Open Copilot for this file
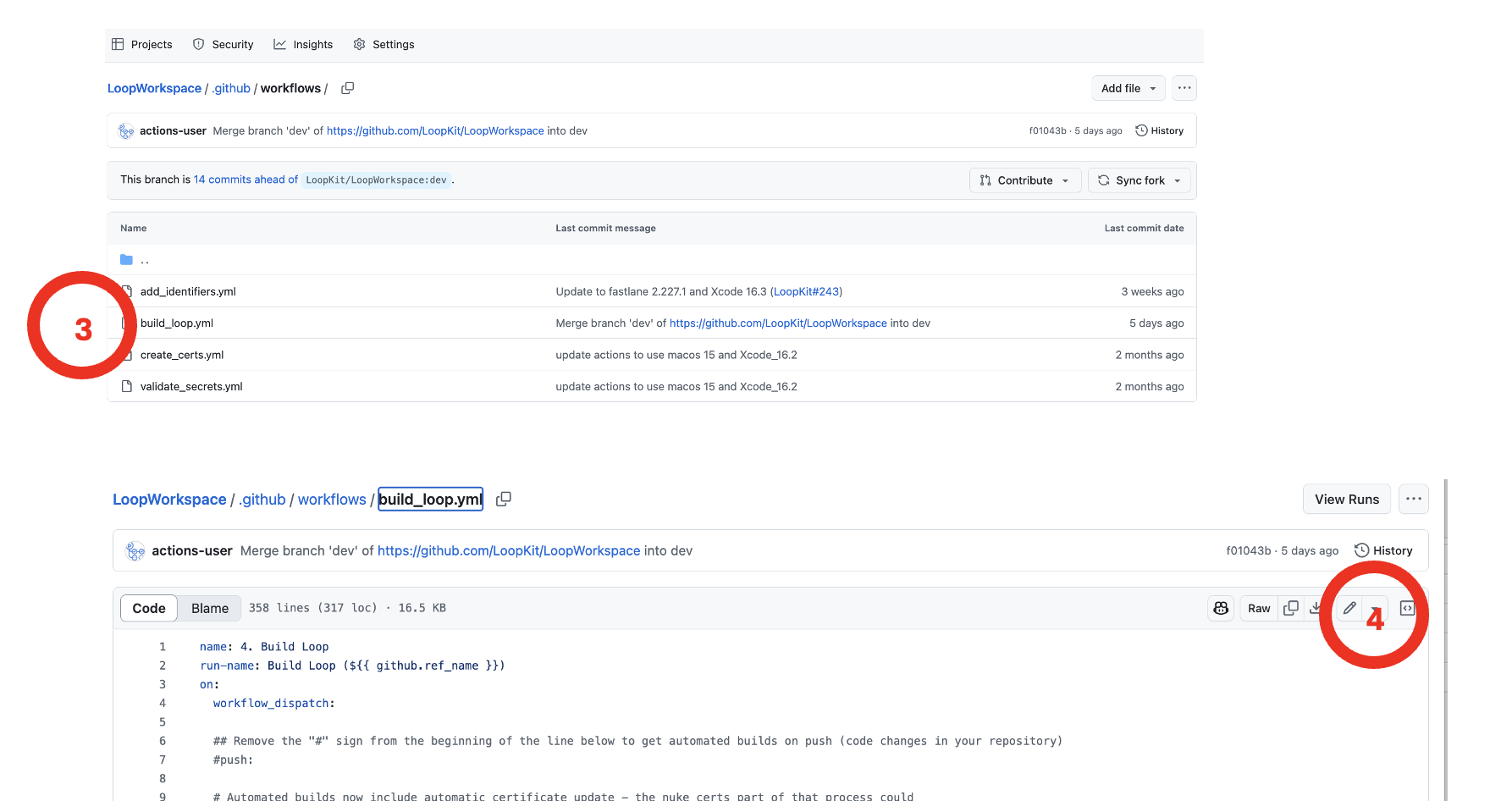1512x801 pixels. coord(1220,608)
